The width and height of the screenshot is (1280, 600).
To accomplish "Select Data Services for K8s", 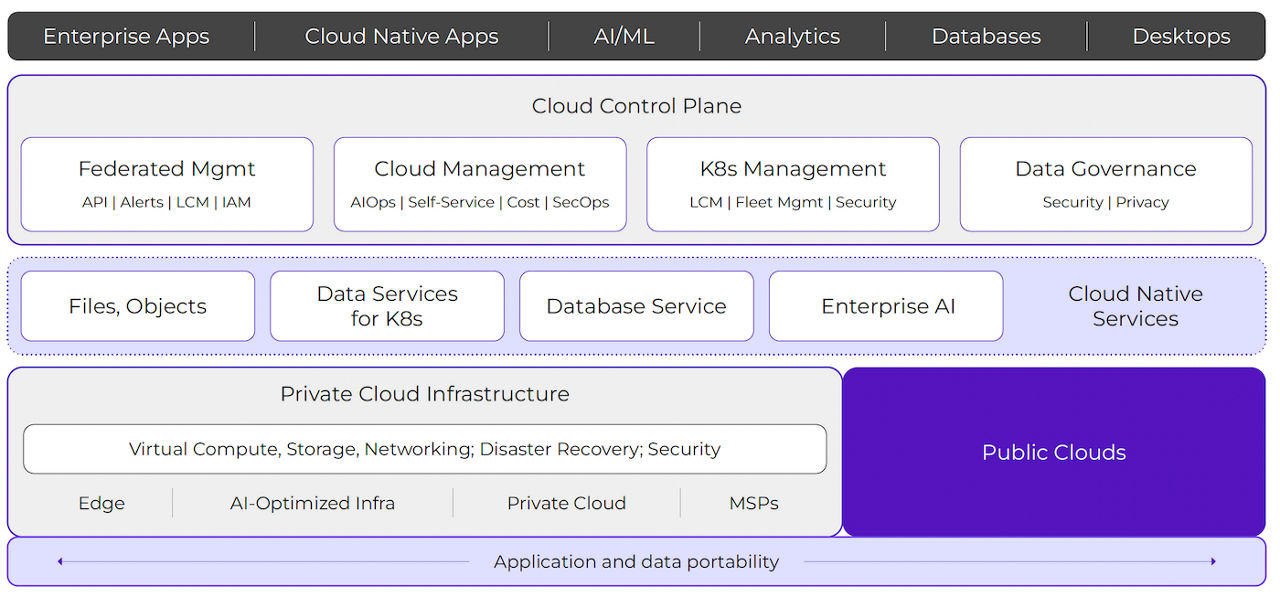I will pyautogui.click(x=387, y=306).
